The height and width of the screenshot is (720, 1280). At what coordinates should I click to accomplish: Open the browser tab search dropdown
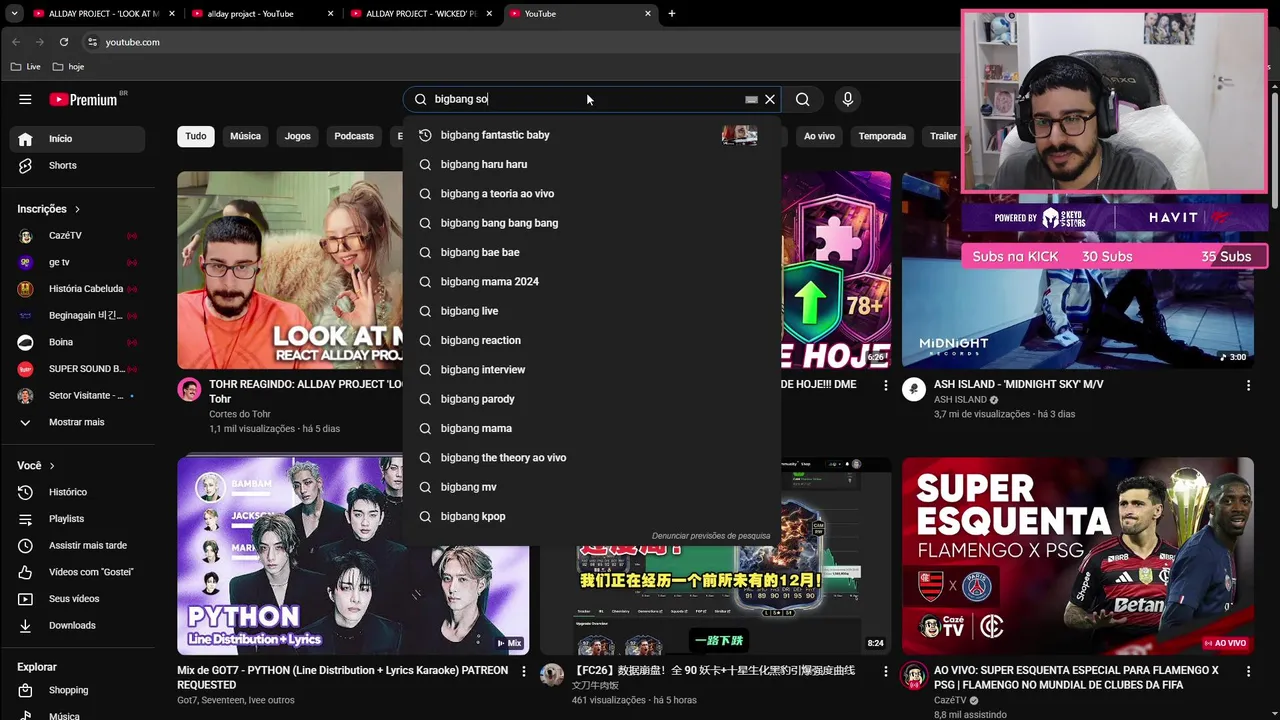pos(14,14)
